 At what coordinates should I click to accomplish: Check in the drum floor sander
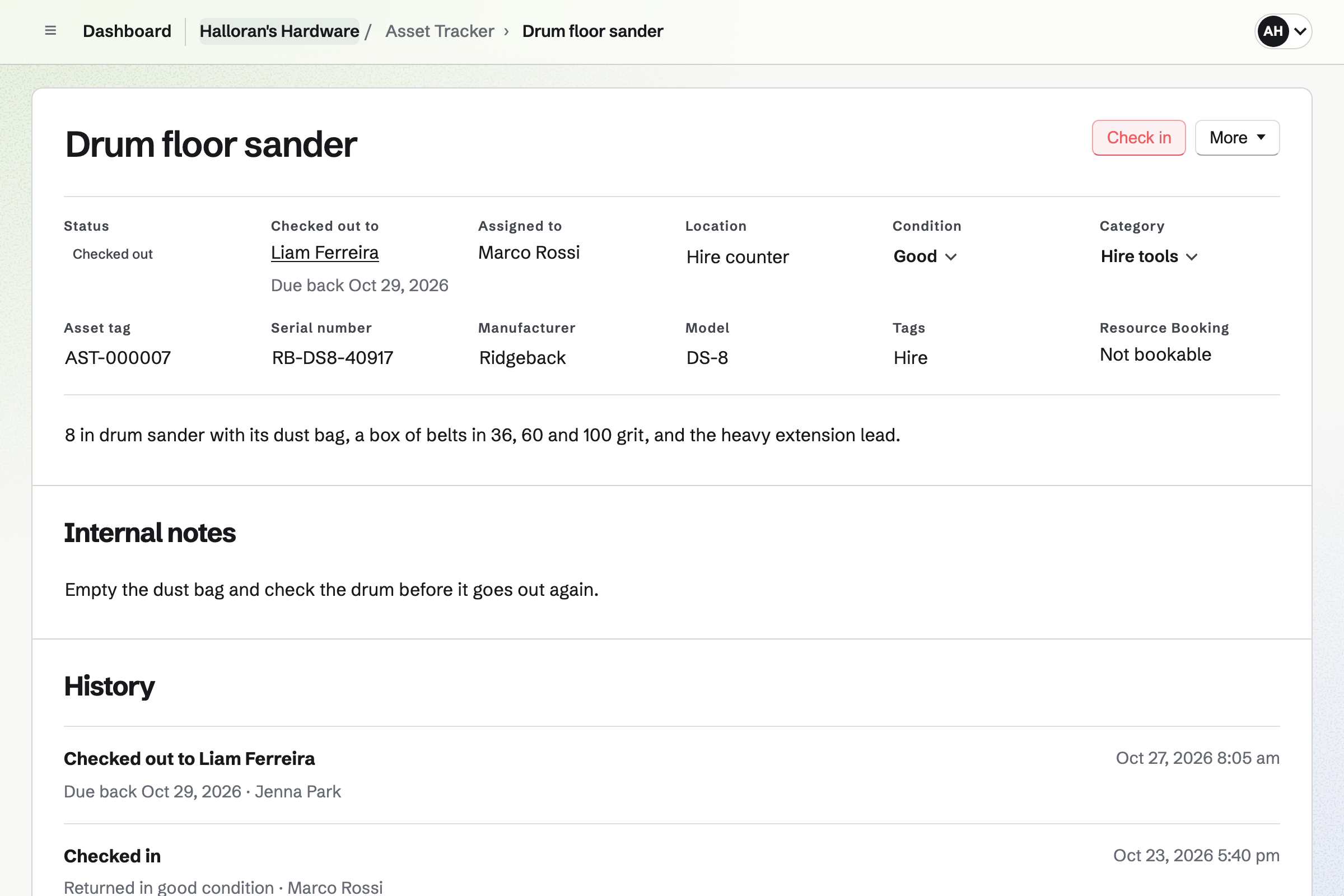pyautogui.click(x=1138, y=138)
